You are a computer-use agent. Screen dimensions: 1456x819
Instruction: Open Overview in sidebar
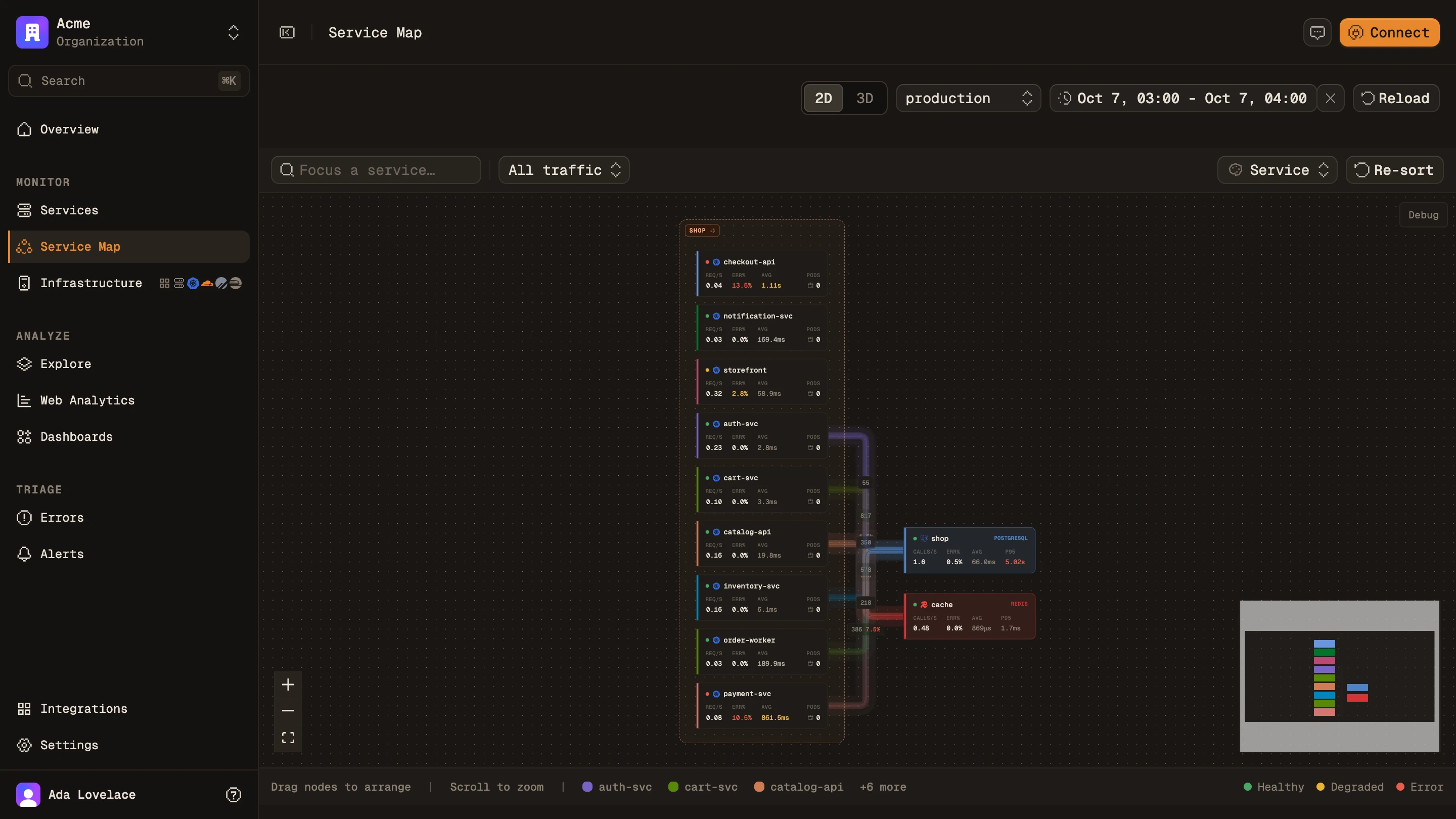point(129,129)
